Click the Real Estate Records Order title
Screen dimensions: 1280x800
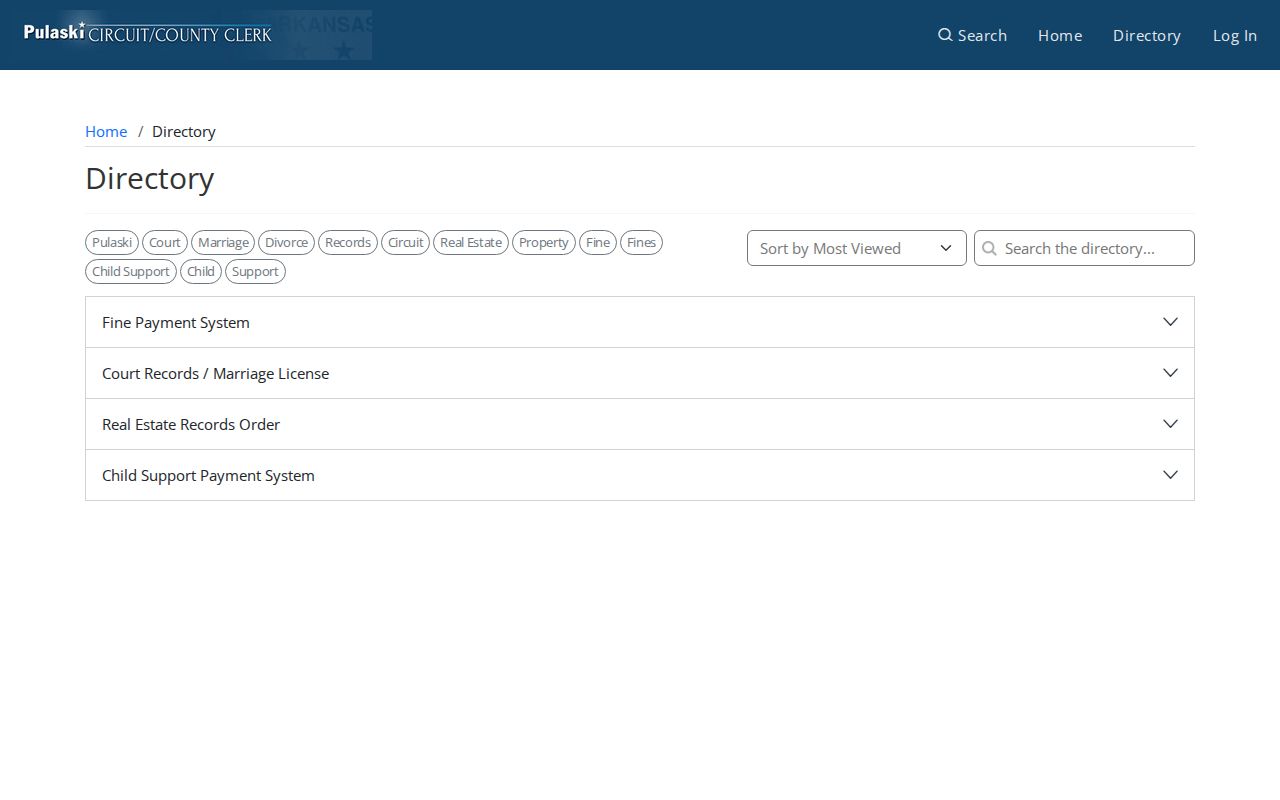[x=191, y=424]
